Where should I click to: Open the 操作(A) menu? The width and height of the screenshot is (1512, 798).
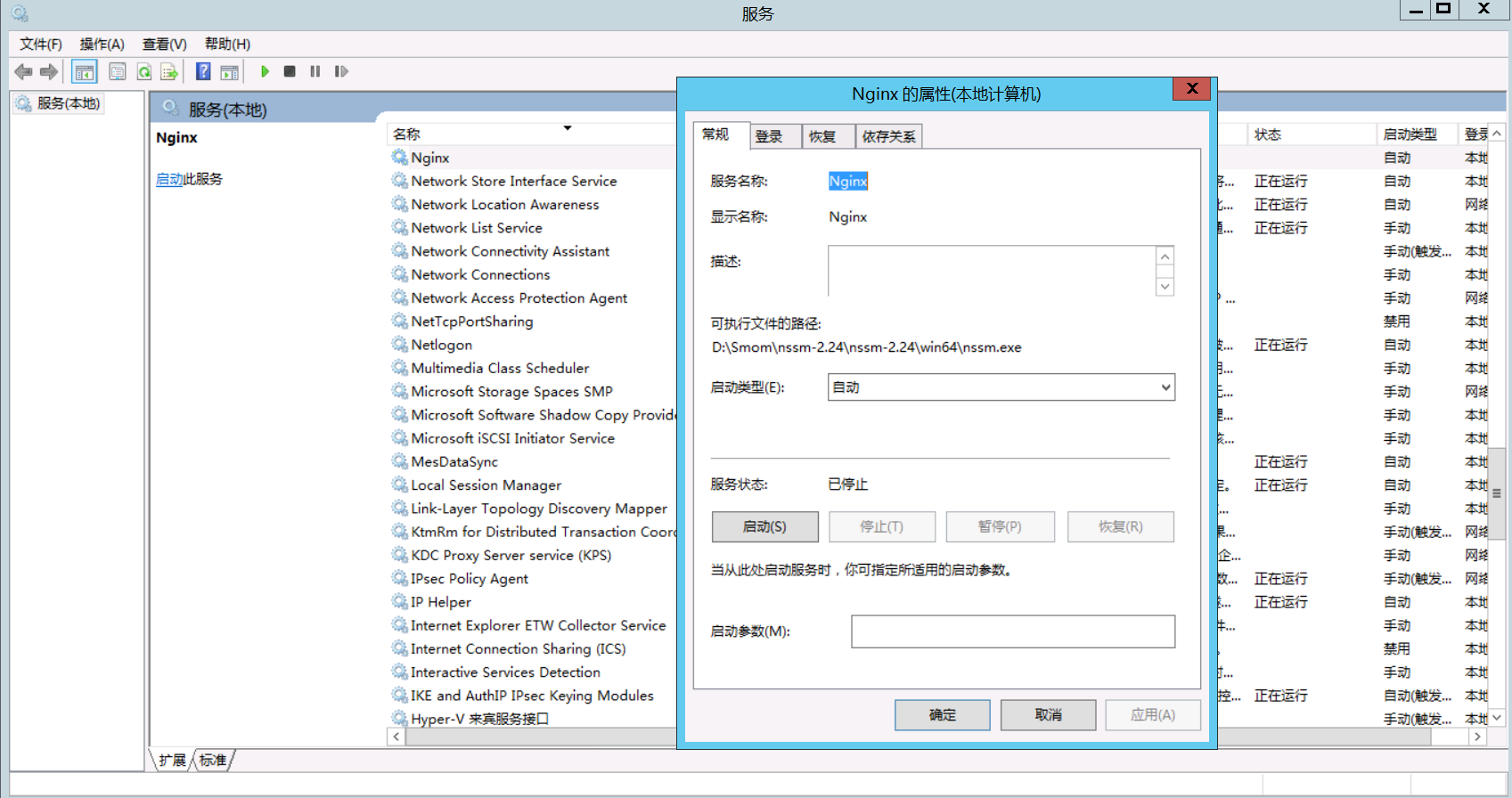(x=102, y=44)
